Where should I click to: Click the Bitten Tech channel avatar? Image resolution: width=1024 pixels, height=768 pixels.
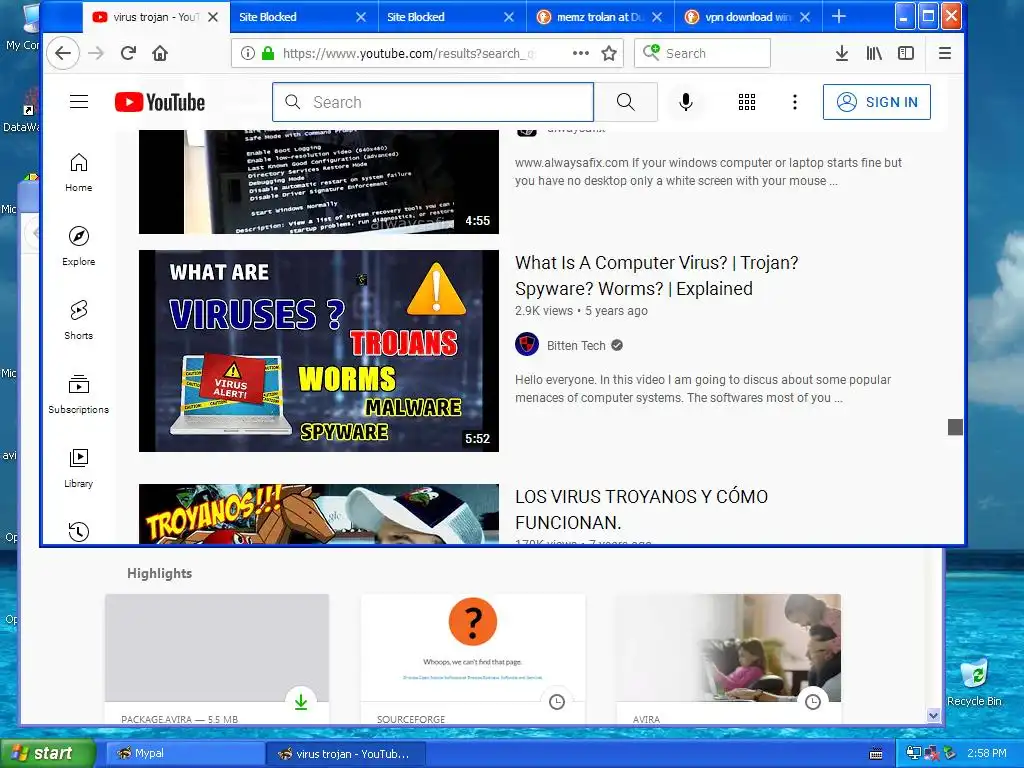(527, 345)
